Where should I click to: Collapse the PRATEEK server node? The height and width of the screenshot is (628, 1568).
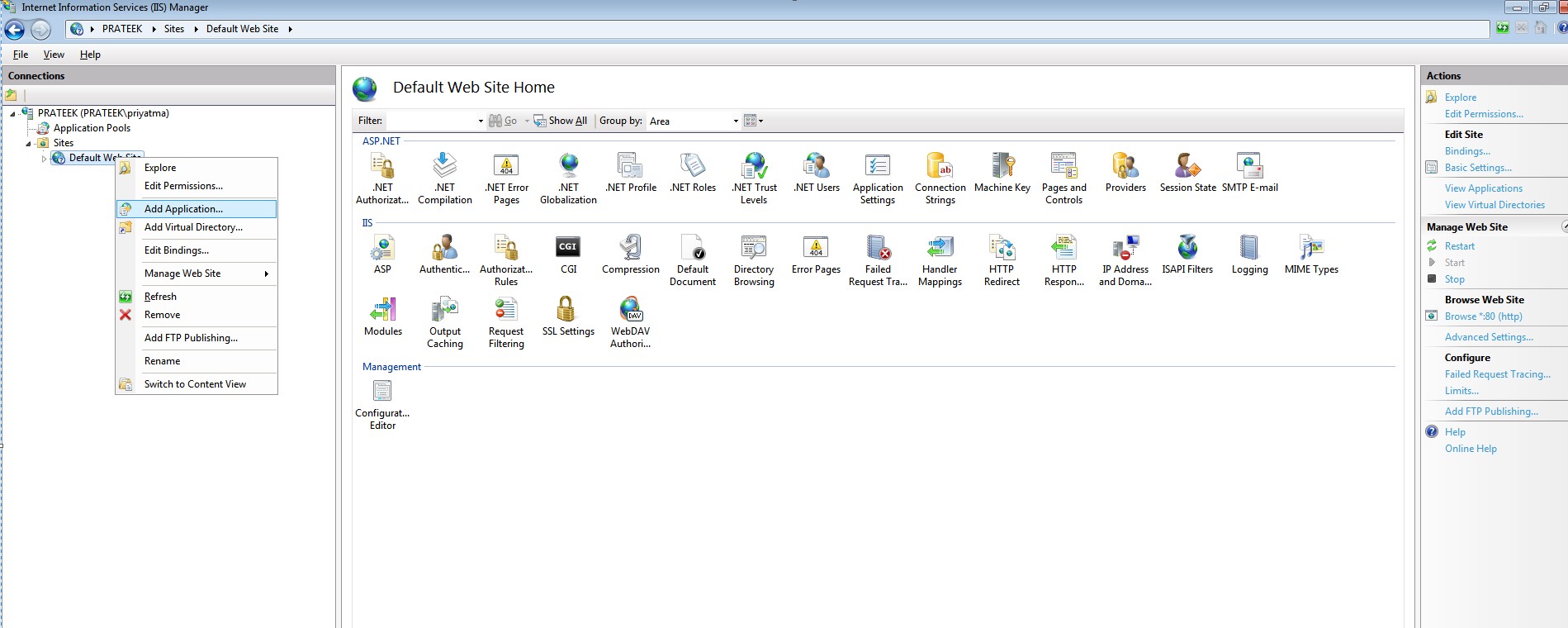click(x=12, y=114)
